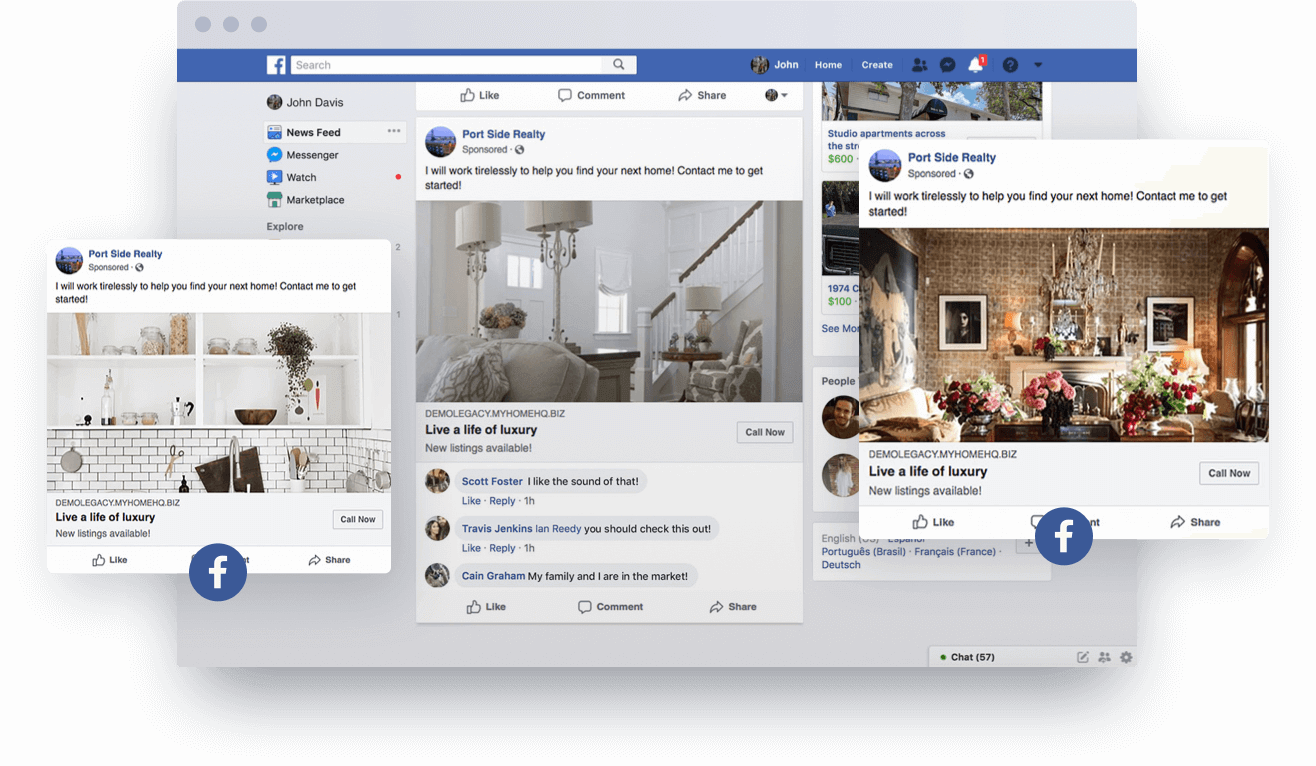The width and height of the screenshot is (1316, 766).
Task: Switch language to Deutsch
Action: 841,565
